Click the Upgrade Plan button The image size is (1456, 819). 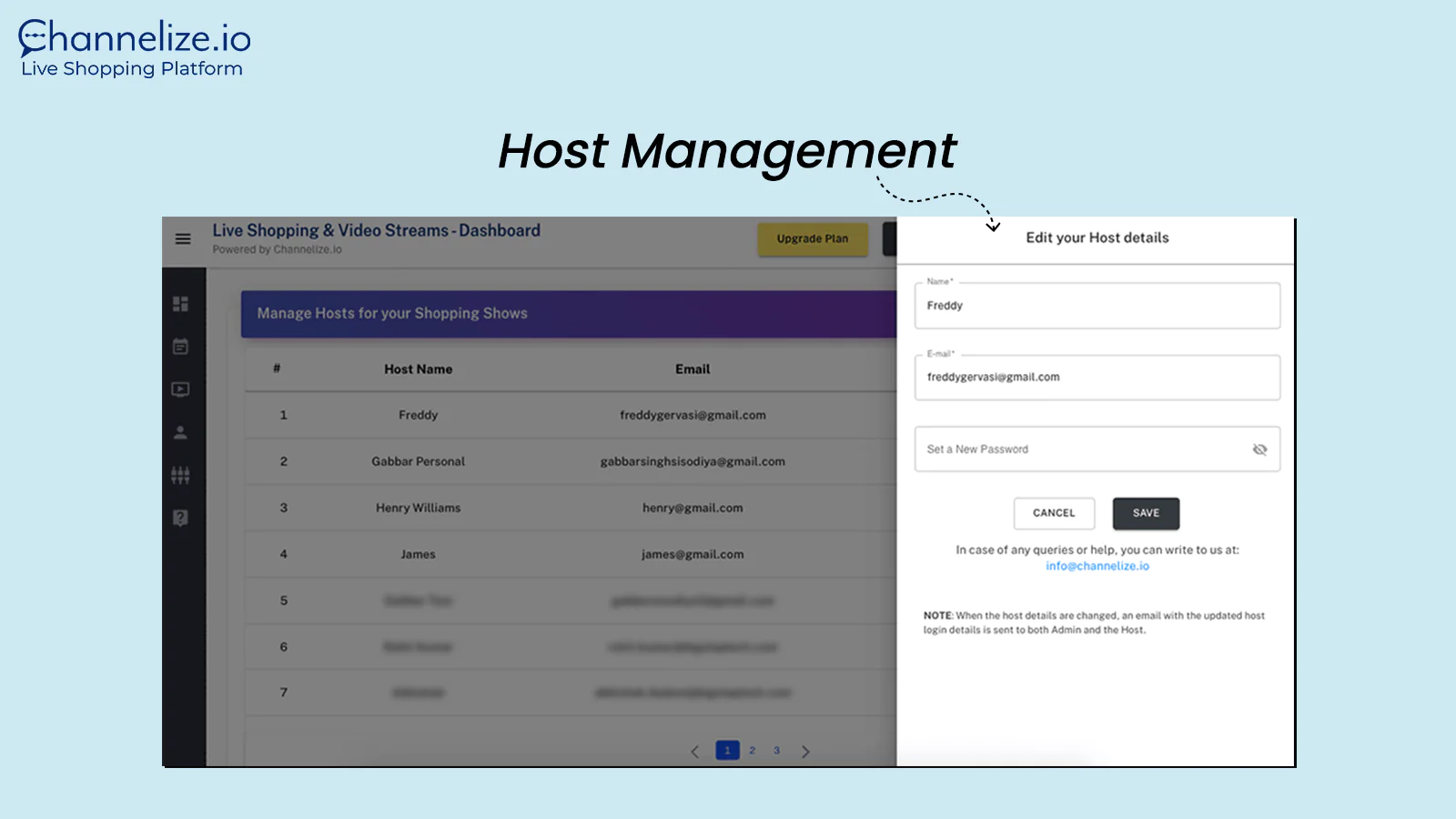click(813, 238)
